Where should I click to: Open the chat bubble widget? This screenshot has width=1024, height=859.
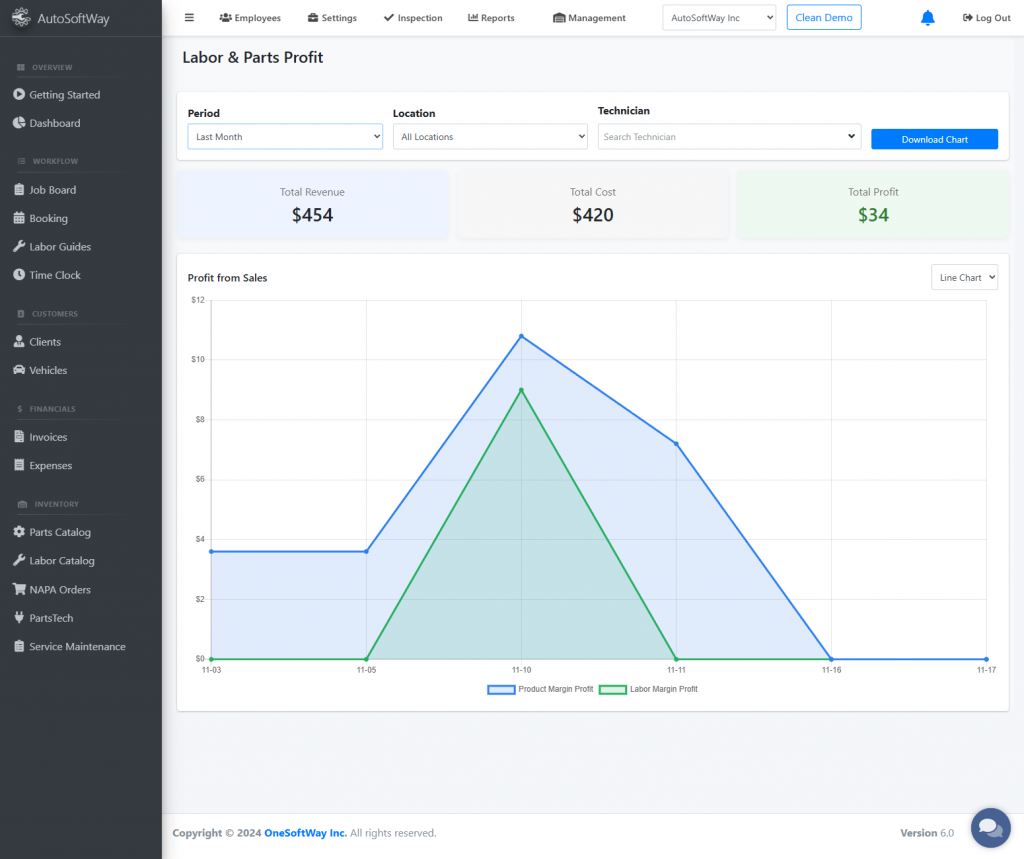pos(990,827)
